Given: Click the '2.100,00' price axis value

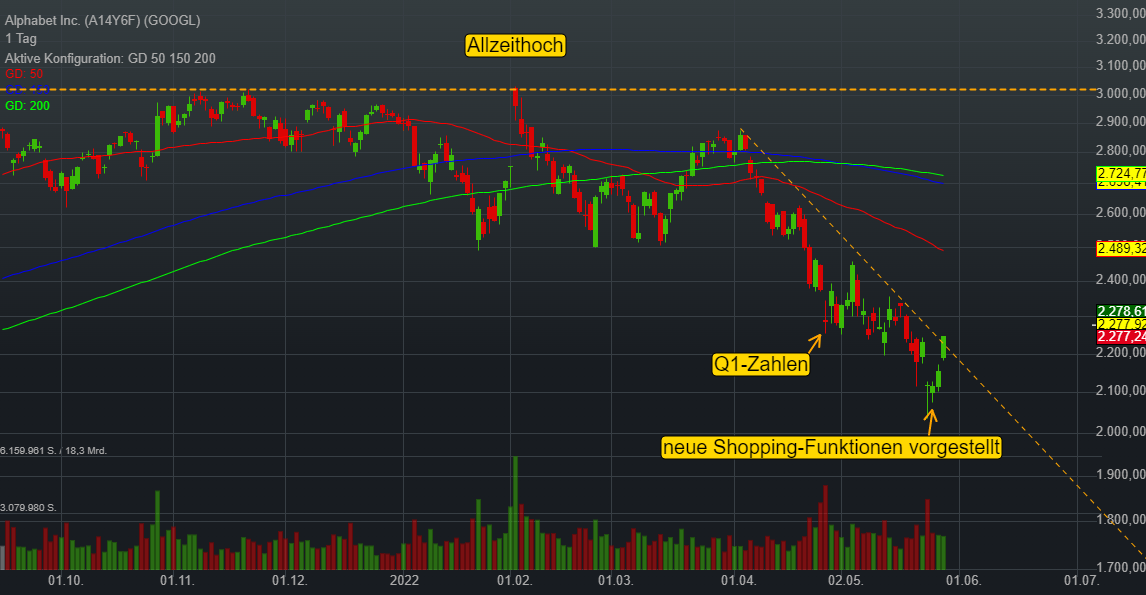Looking at the screenshot, I should [x=1120, y=391].
